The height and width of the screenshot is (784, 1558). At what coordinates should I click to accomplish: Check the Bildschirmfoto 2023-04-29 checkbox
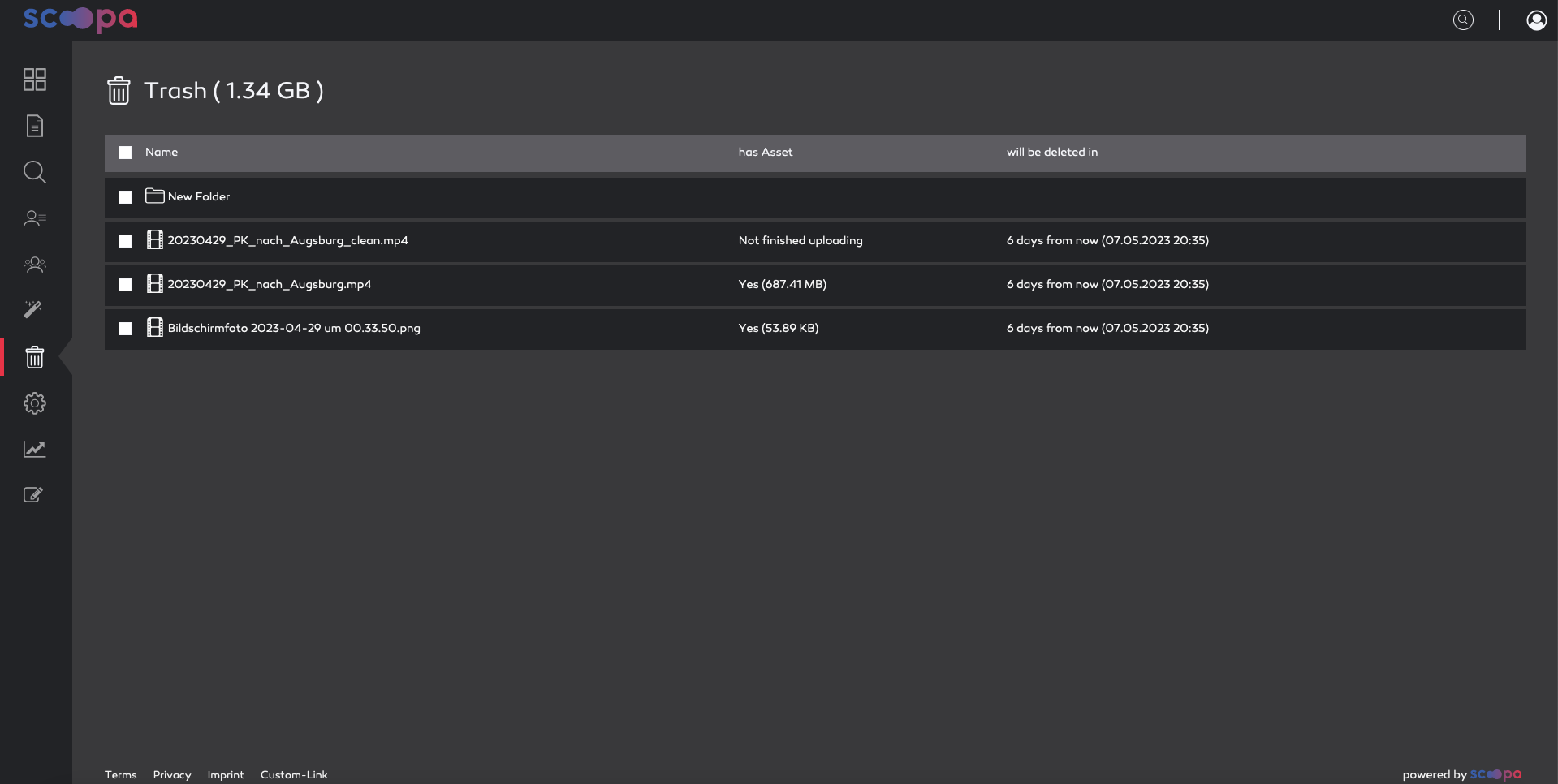click(x=125, y=329)
